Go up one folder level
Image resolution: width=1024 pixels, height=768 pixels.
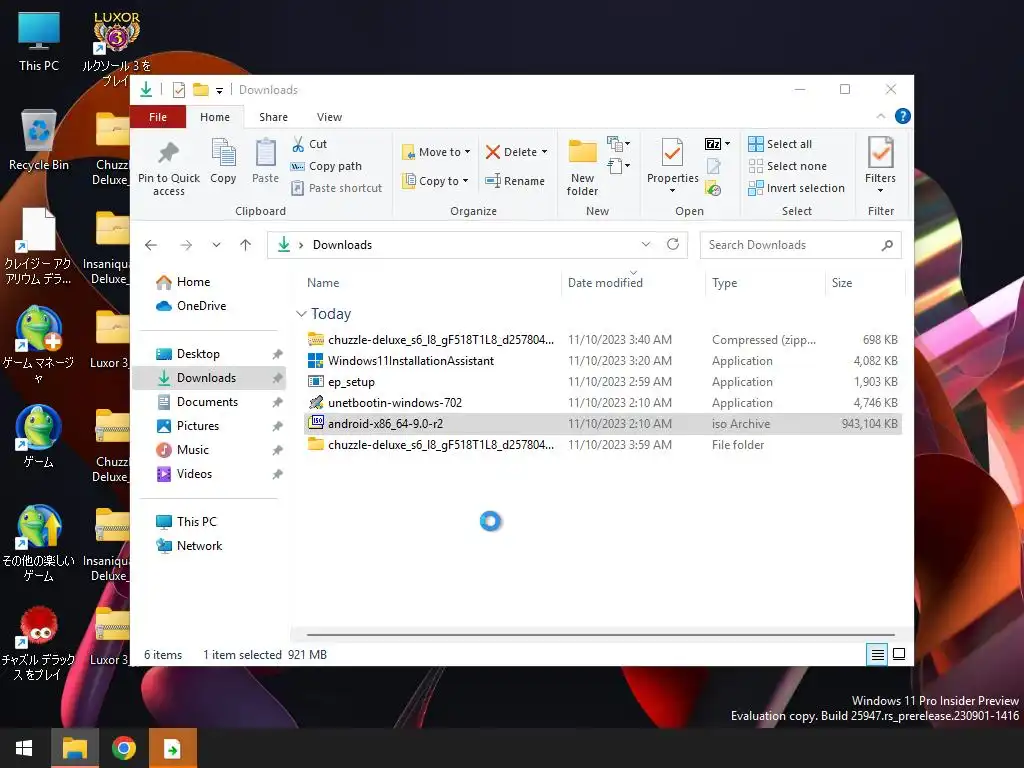[246, 245]
